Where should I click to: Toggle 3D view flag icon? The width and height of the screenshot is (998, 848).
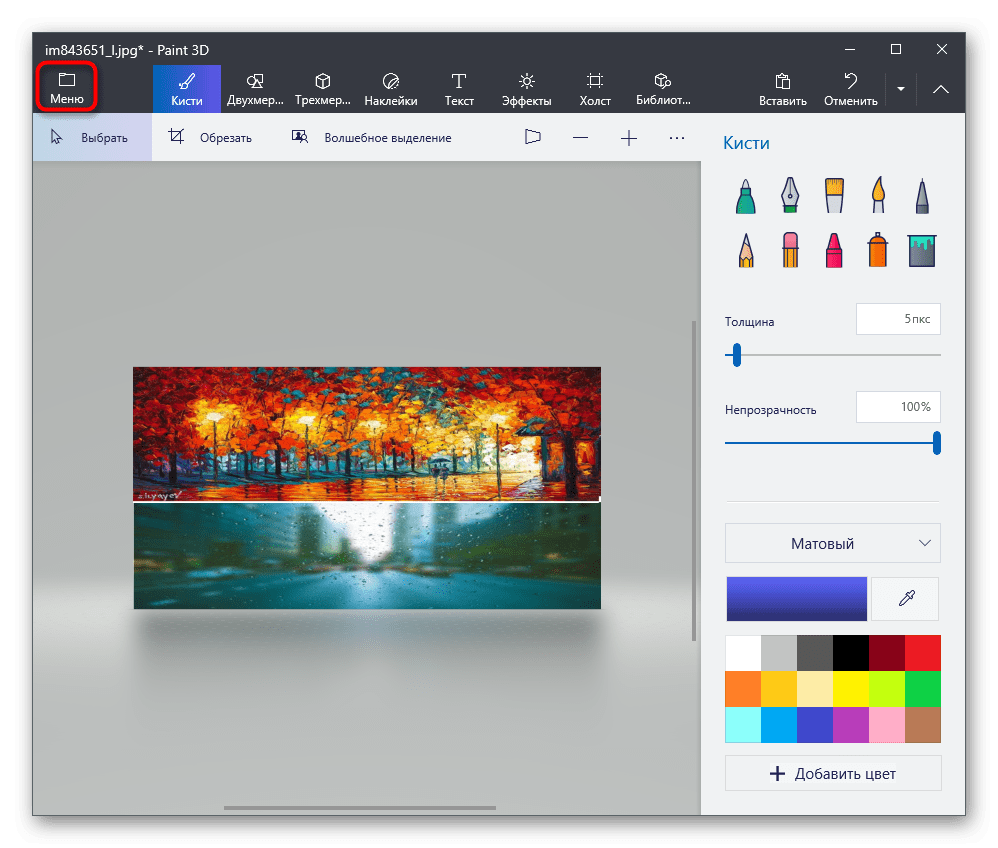533,138
